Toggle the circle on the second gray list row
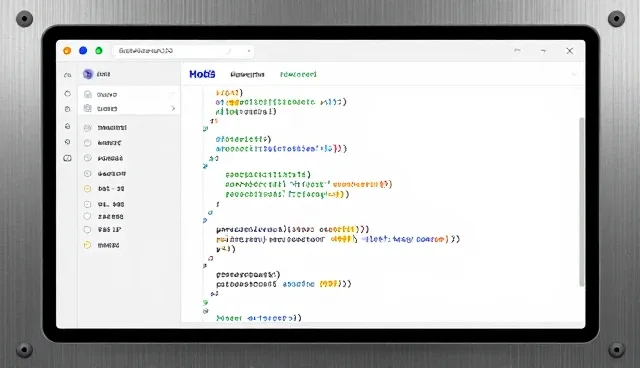Viewport: 640px width, 368px height. click(87, 143)
